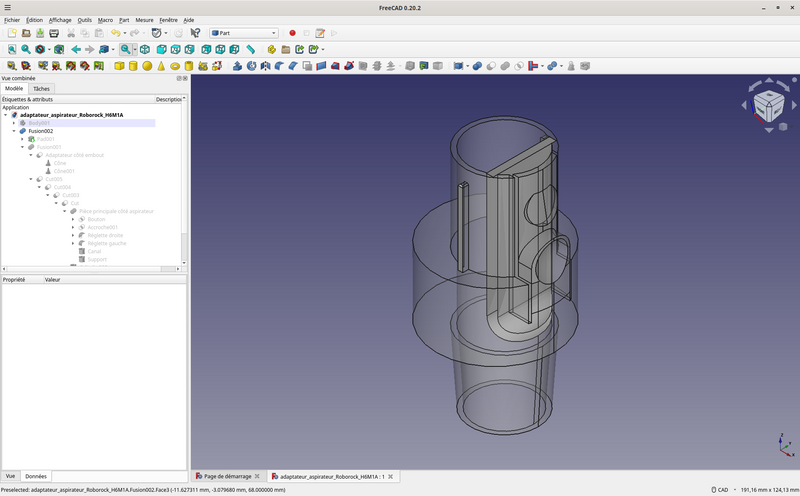
Task: Click the CAD navigation style button in status bar
Action: 719,490
